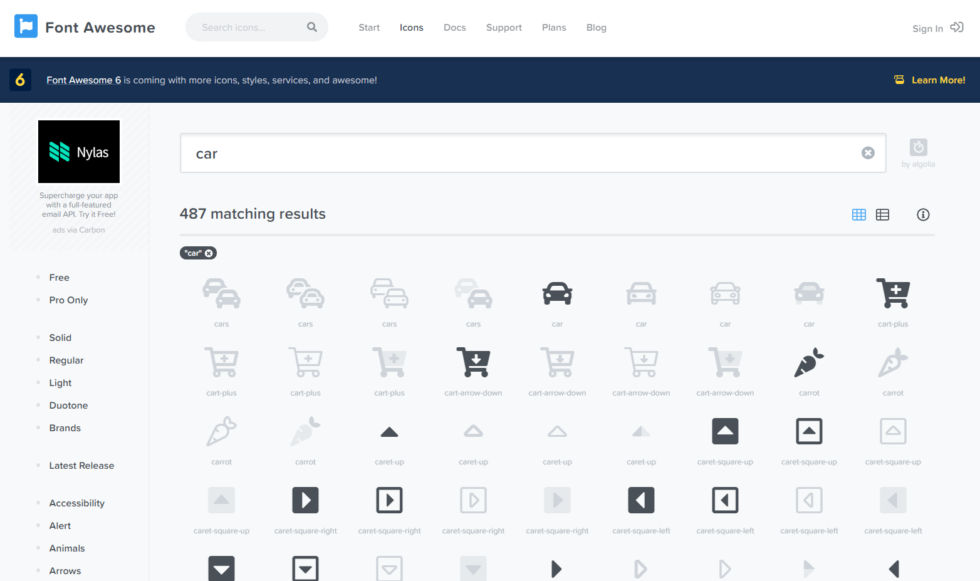Click the Learn More! banner button
Screen dimensions: 980x581
tap(939, 80)
